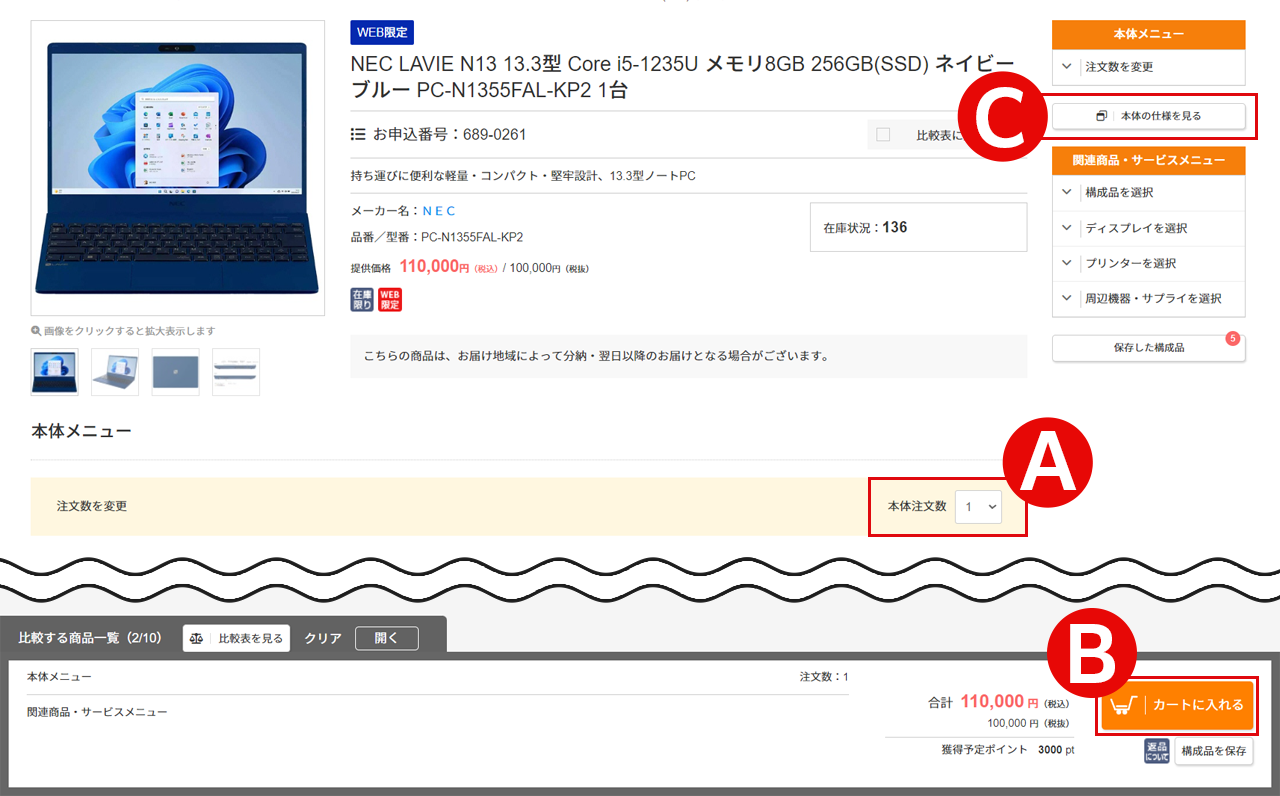The width and height of the screenshot is (1280, 796).
Task: Click the 返品について icon
Action: tap(1157, 751)
